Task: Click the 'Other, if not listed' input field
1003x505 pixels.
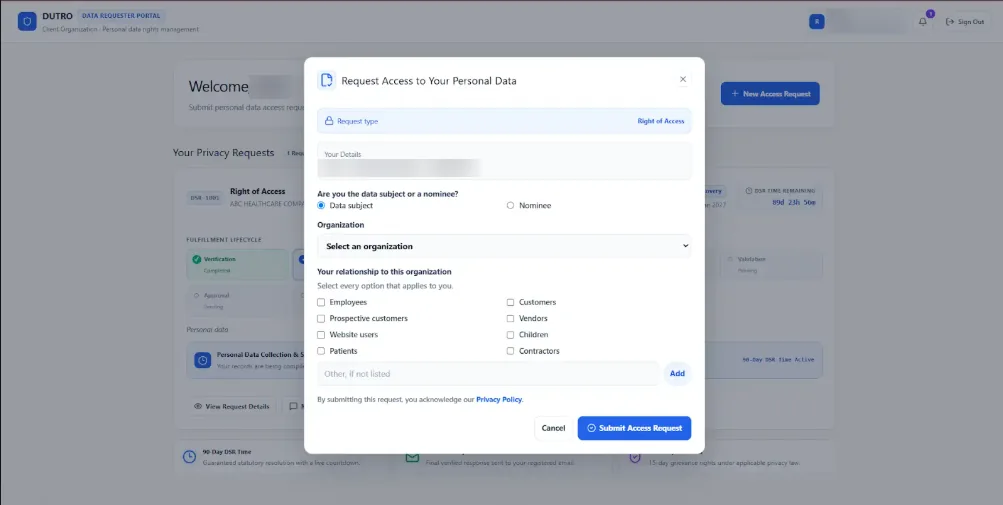Action: pos(488,374)
